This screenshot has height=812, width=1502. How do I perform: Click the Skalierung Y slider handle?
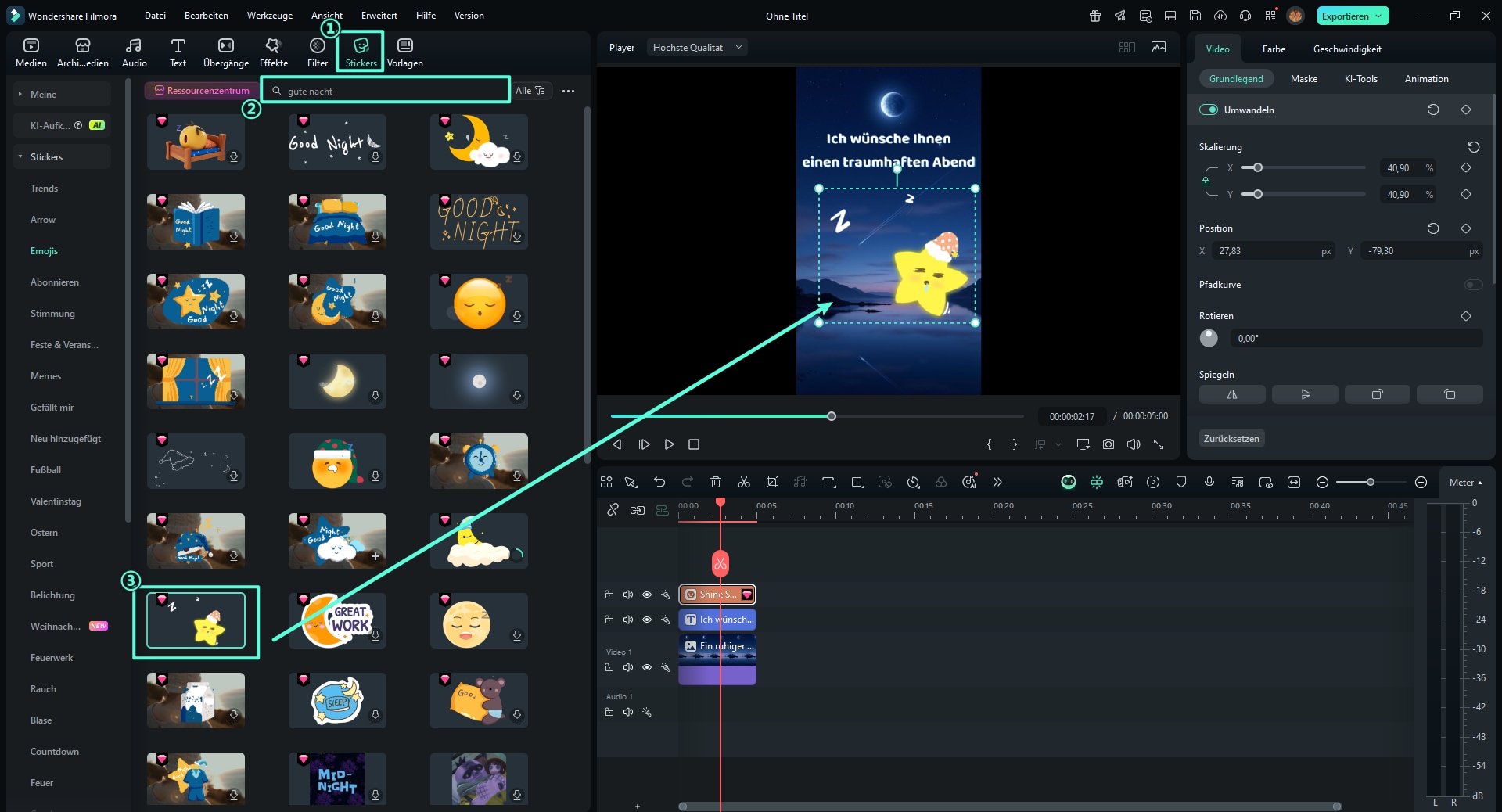[x=1258, y=194]
